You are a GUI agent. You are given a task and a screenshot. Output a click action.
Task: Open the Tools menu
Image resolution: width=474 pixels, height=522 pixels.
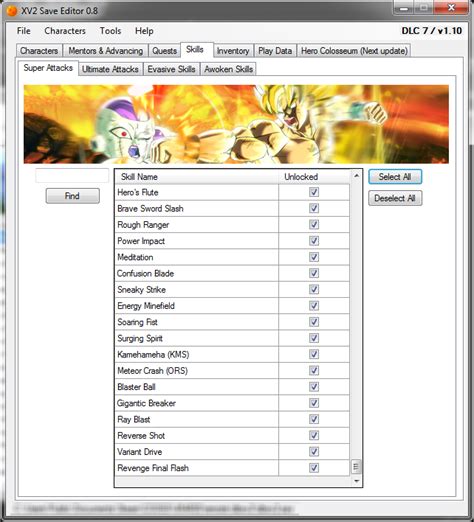point(110,31)
